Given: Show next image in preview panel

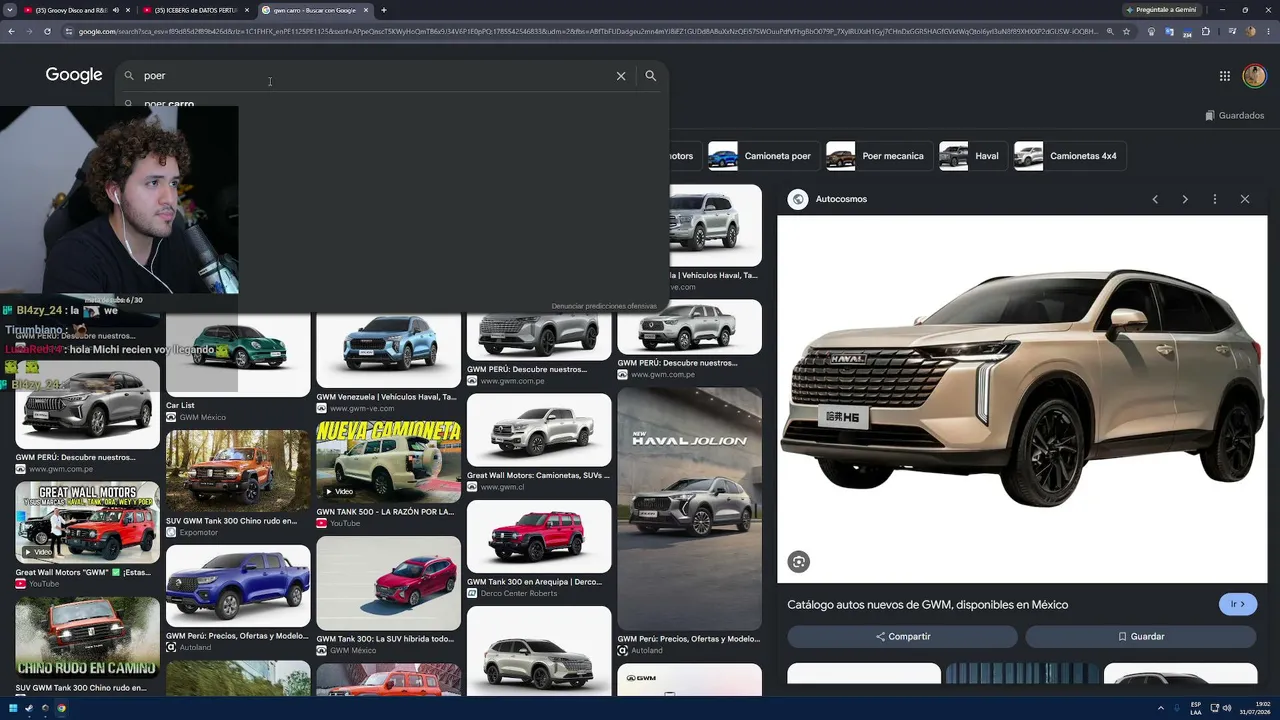Looking at the screenshot, I should 1185,199.
